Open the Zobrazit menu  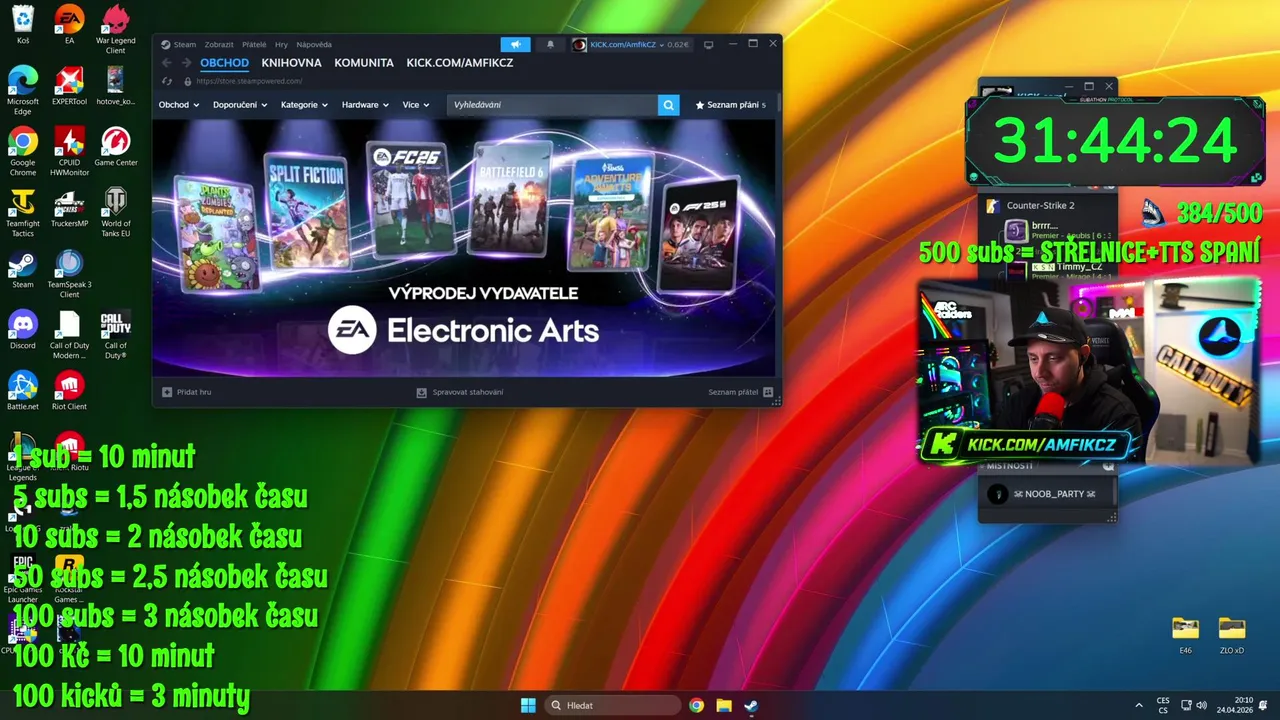pyautogui.click(x=219, y=44)
